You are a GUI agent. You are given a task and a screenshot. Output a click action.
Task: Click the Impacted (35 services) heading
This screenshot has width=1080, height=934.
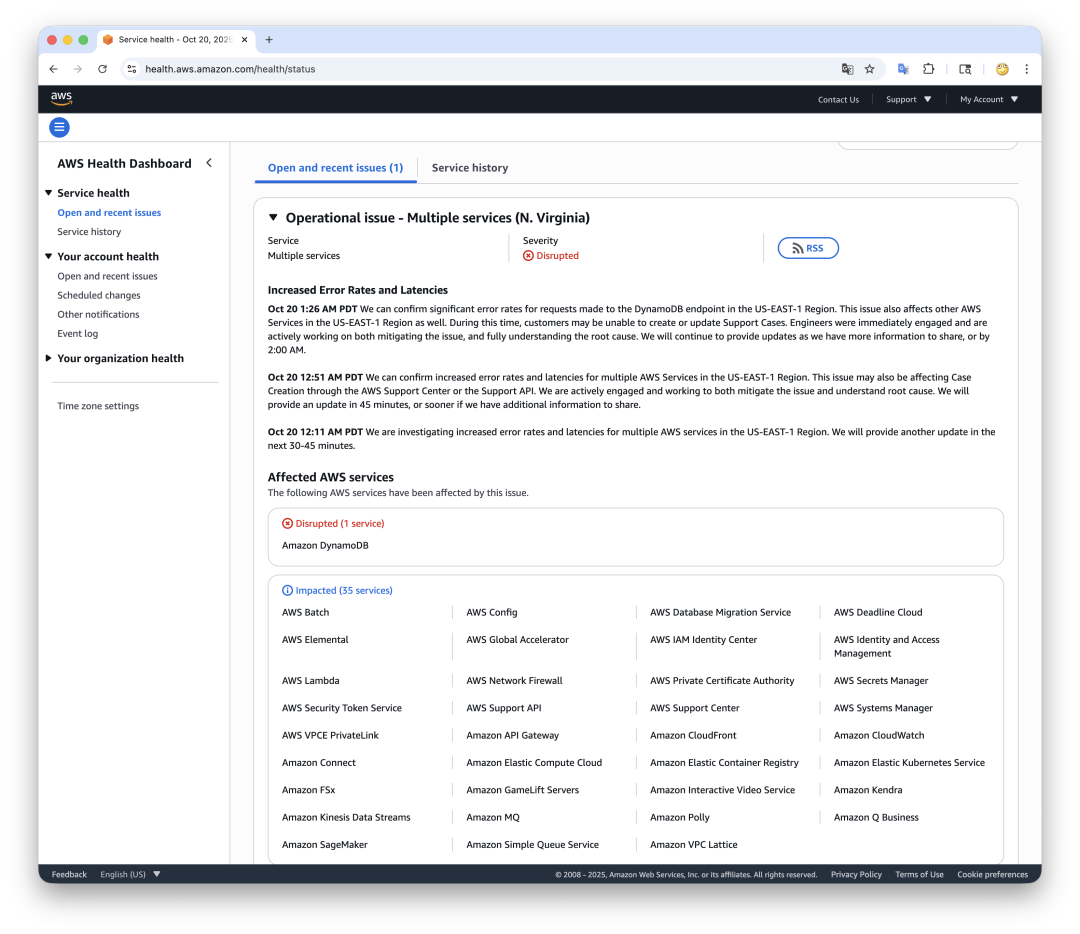pos(344,590)
